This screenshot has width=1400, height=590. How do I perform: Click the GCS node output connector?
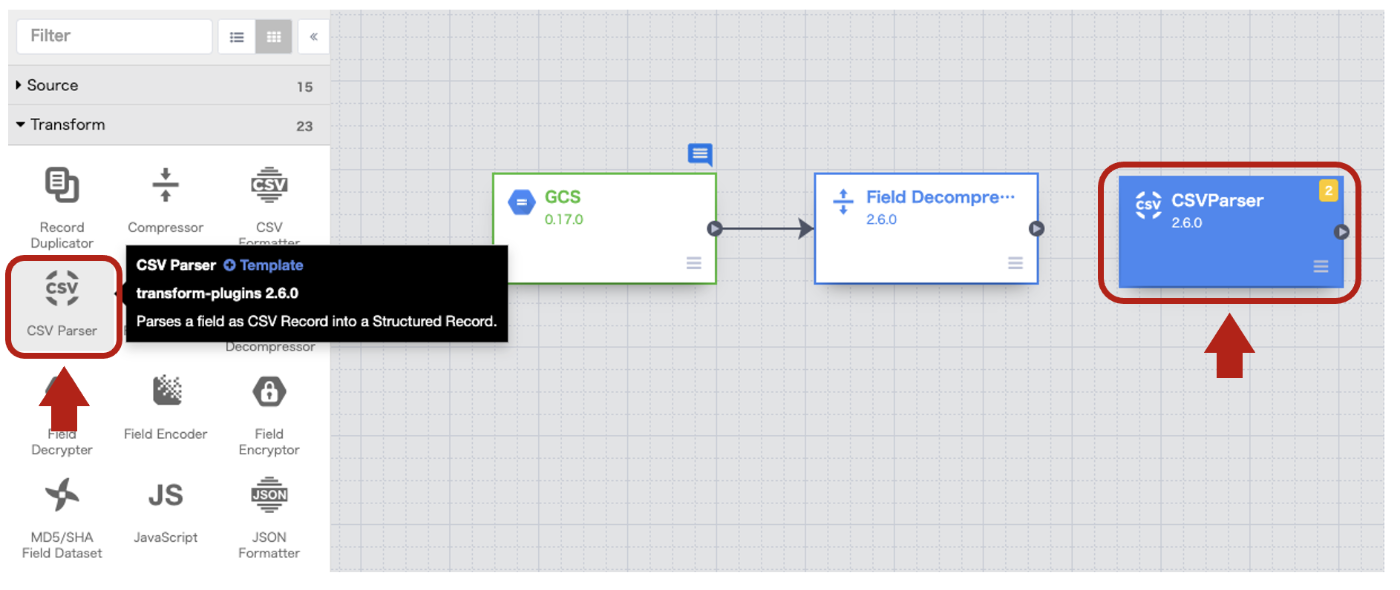(715, 228)
